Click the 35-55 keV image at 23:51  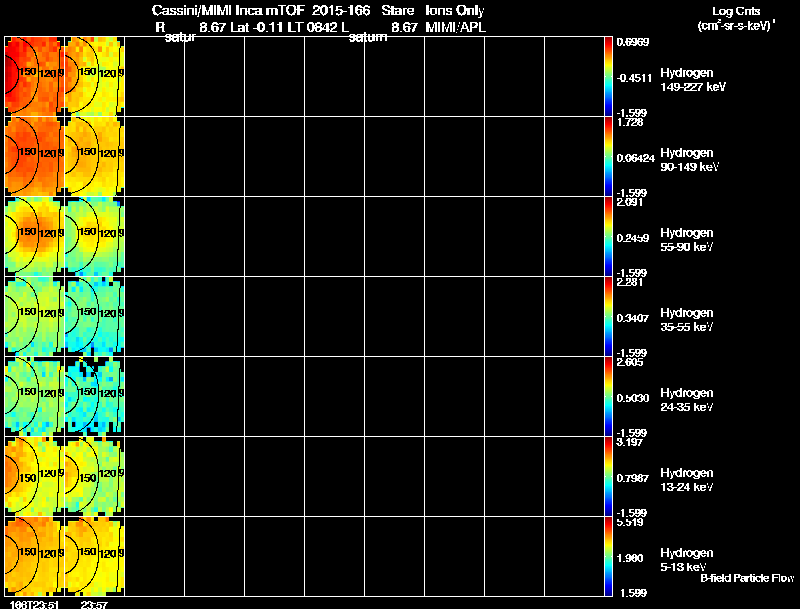(35, 317)
